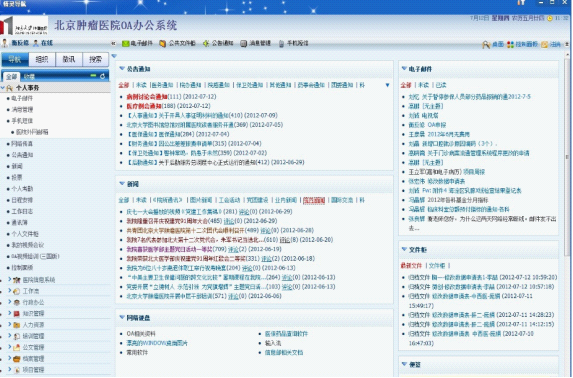Expand the 行政办公 tree node
Viewport: 573px width, 378px height.
tap(10, 302)
